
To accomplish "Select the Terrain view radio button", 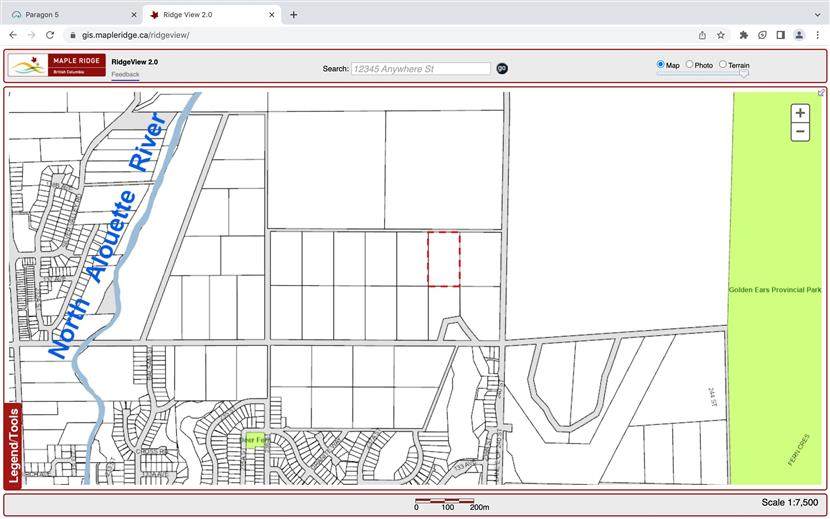I will click(723, 65).
